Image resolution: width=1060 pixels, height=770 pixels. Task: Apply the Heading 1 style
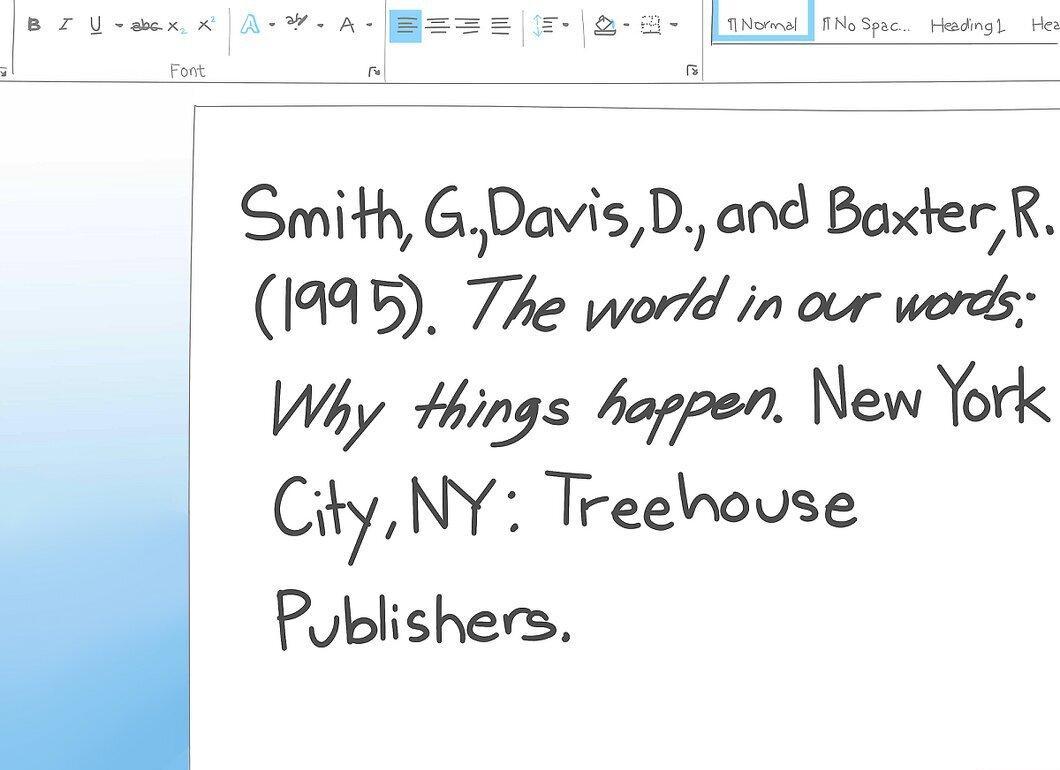pos(967,26)
